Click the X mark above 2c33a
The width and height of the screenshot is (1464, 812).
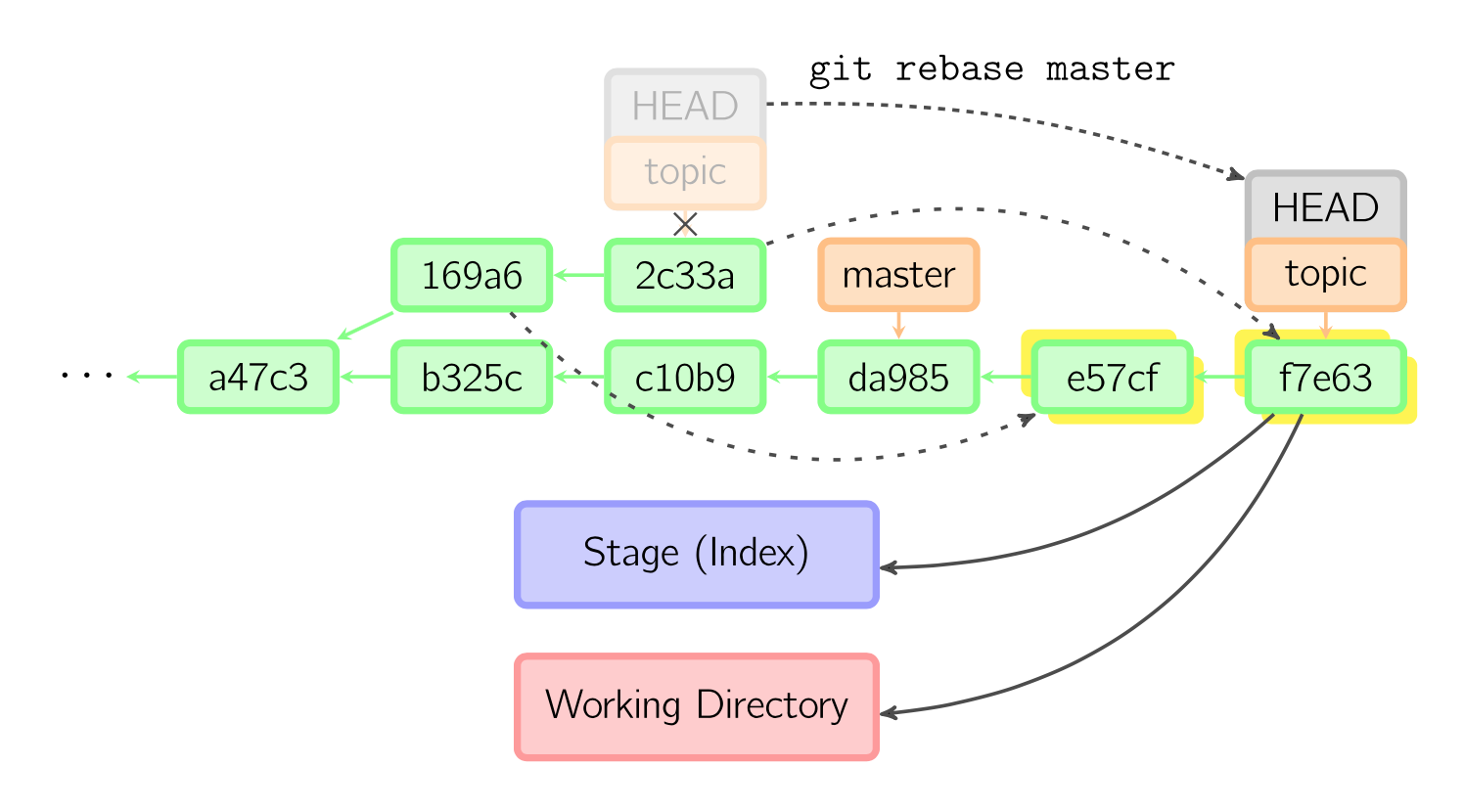685,225
